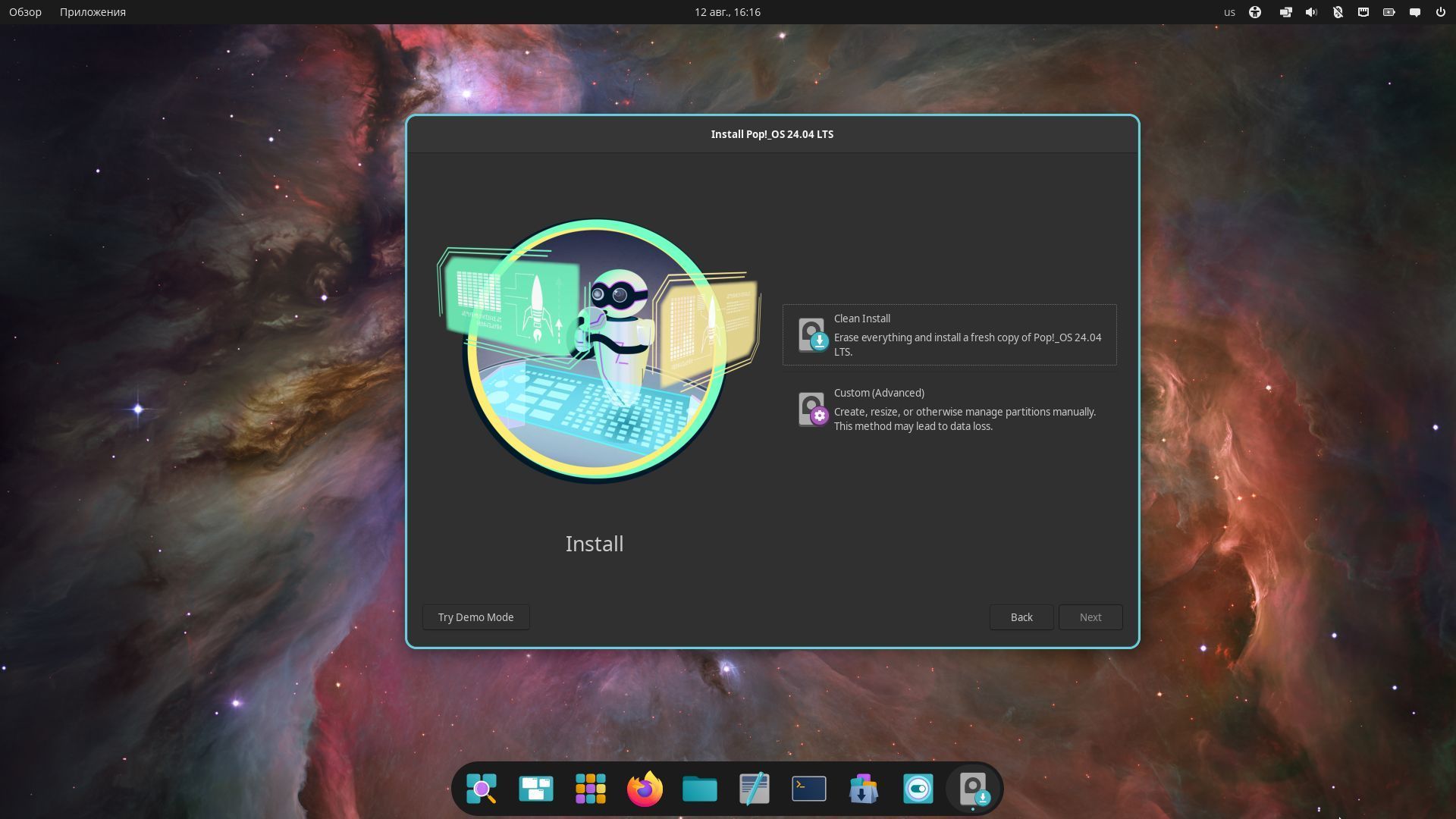Open Settings toggle icon in dock
Viewport: 1456px width, 819px height.
tap(918, 789)
